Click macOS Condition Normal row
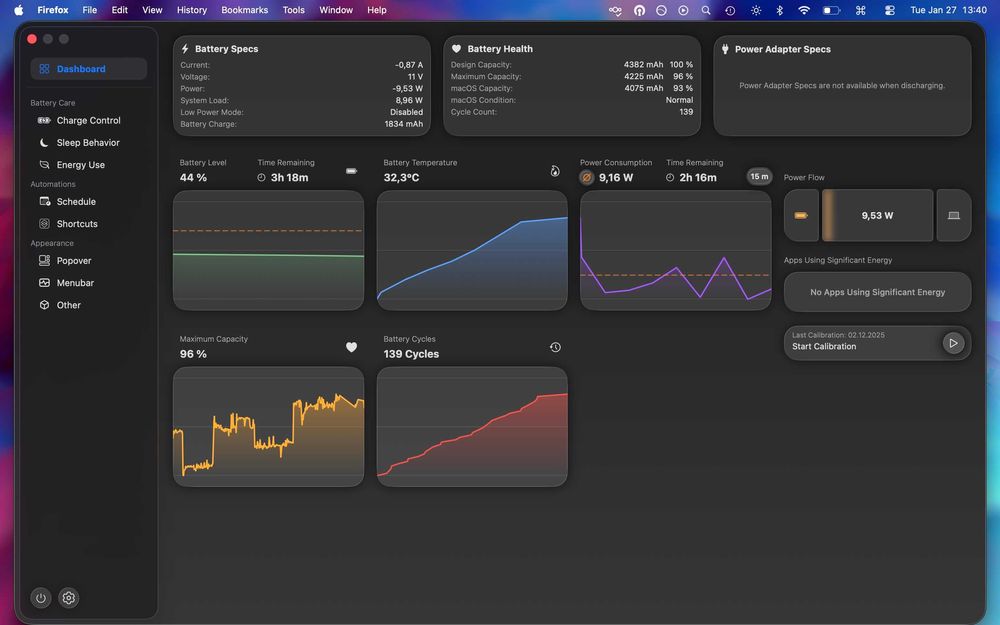 click(572, 100)
